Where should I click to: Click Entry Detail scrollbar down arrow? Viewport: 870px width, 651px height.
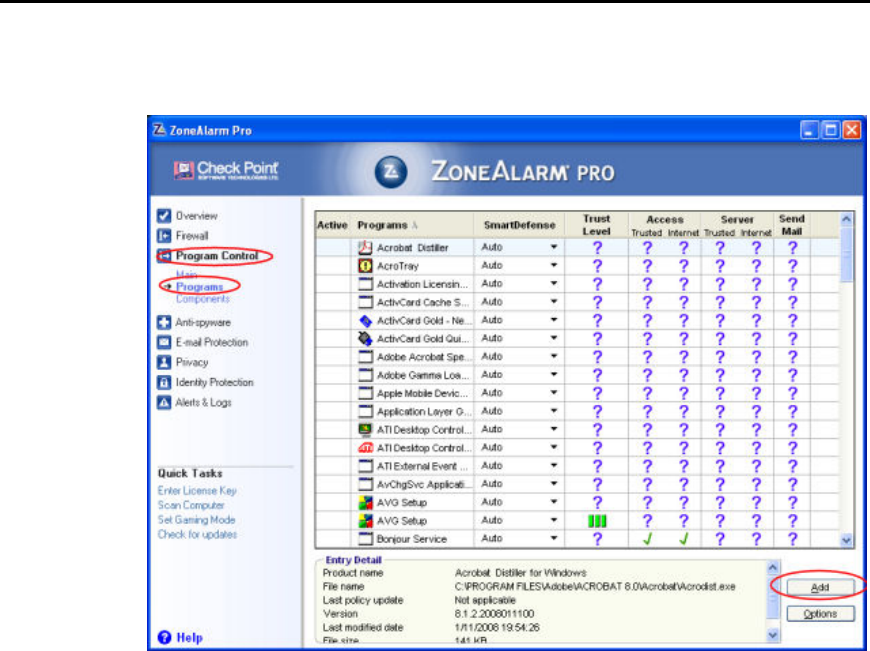(773, 634)
